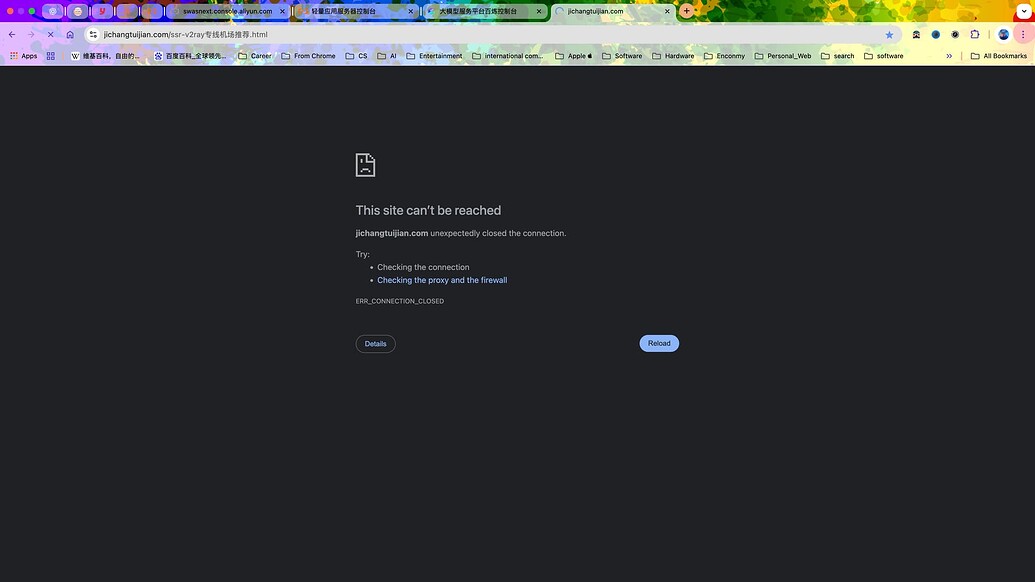Expand the Entertainment bookmark folder

coord(434,56)
